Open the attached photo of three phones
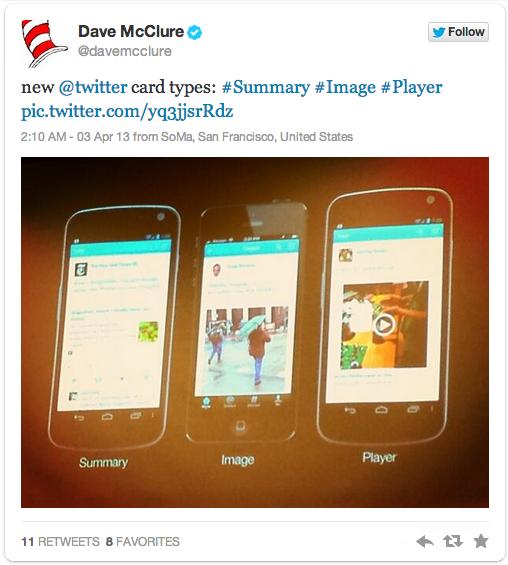 pos(255,332)
